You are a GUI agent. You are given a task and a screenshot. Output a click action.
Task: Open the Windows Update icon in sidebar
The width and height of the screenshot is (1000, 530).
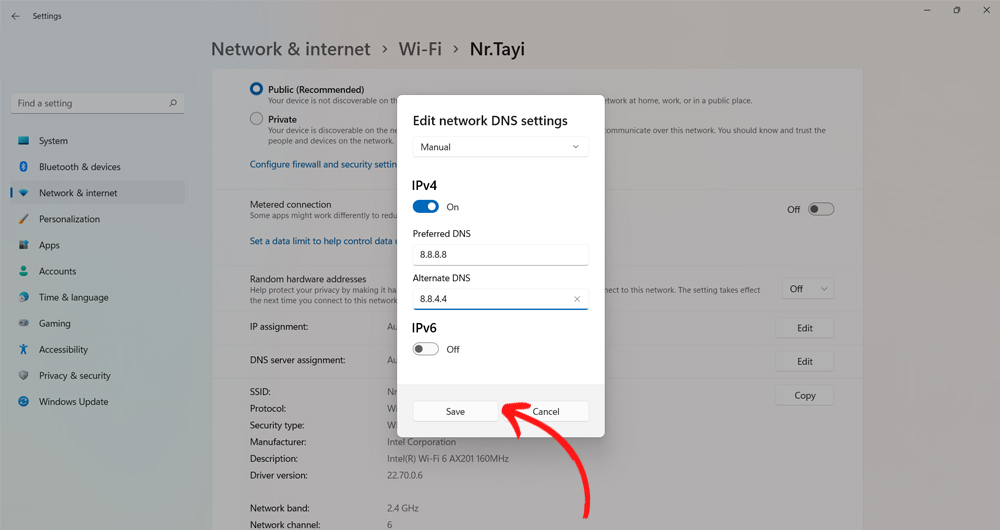click(x=23, y=402)
